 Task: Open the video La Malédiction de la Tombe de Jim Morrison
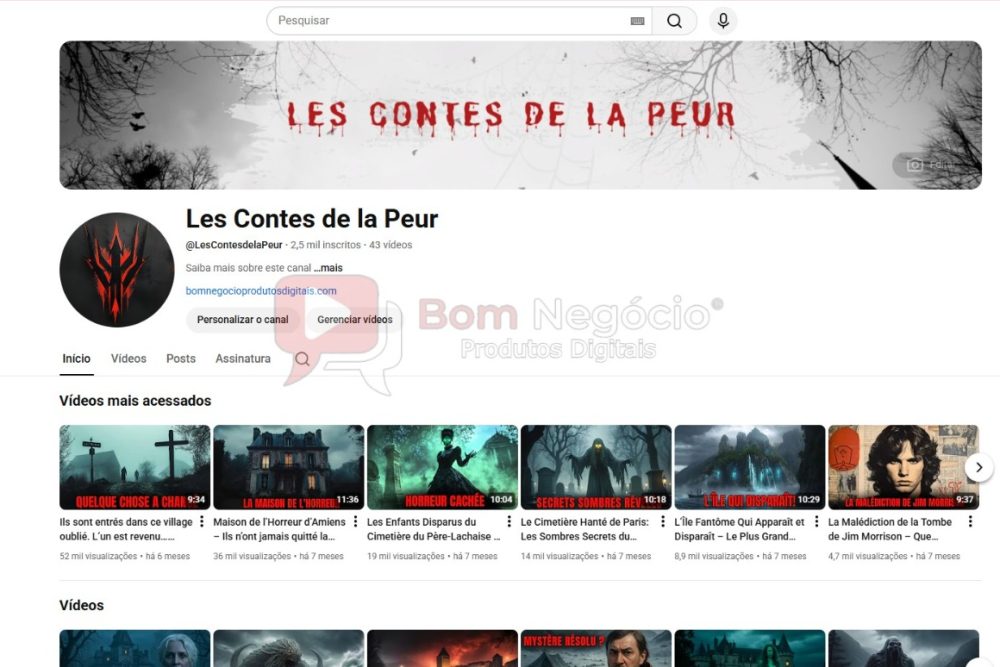tap(903, 466)
